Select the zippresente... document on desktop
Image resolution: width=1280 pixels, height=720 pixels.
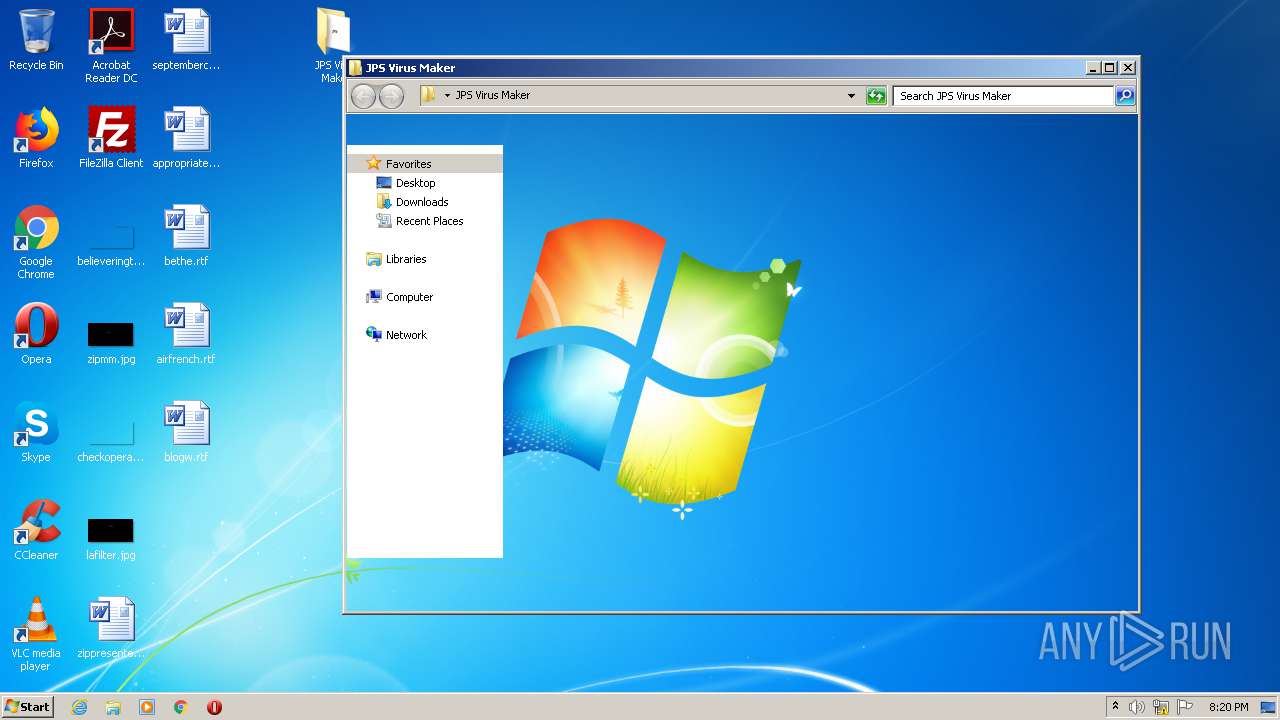(x=111, y=628)
